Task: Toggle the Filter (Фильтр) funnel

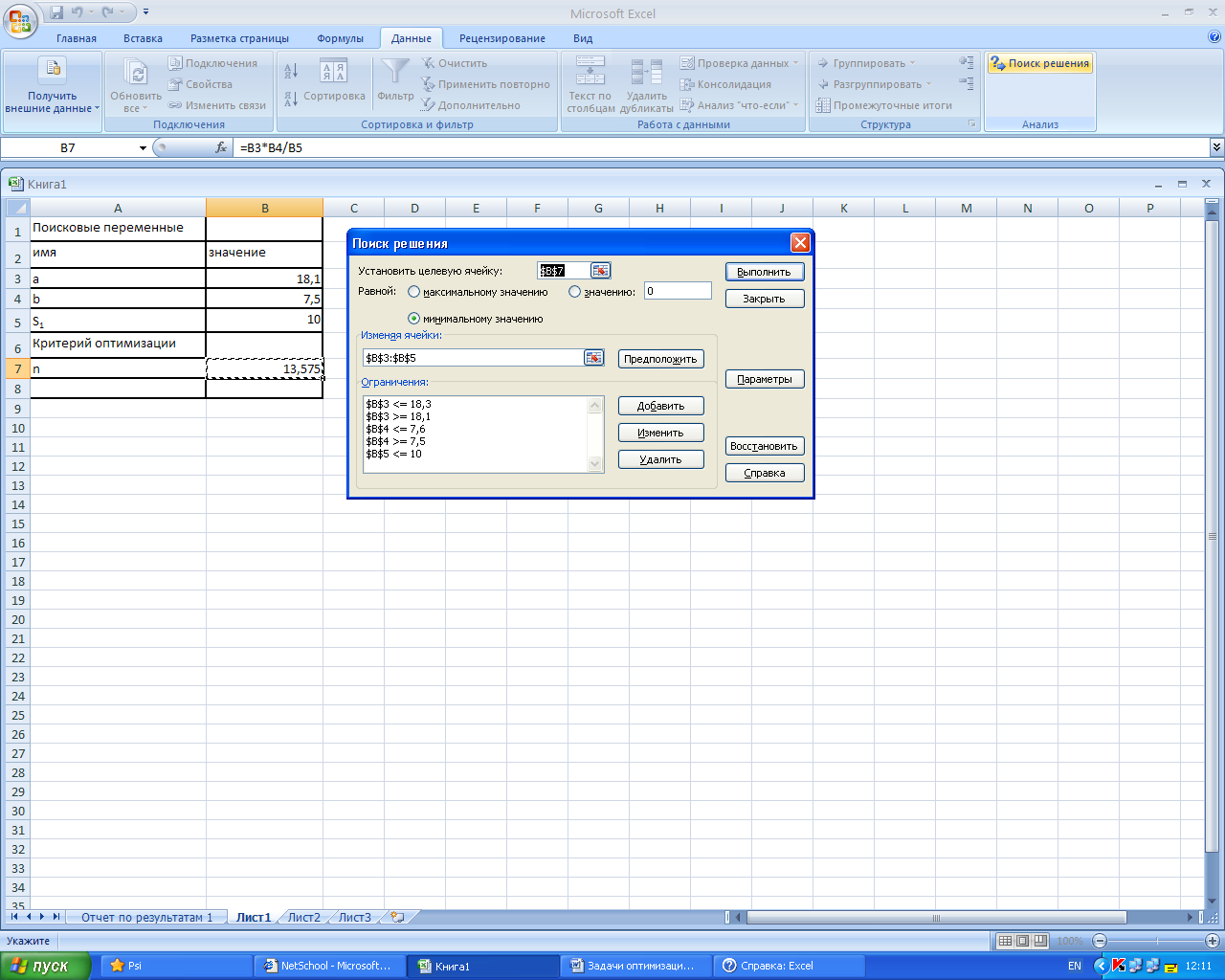Action: coord(395,80)
